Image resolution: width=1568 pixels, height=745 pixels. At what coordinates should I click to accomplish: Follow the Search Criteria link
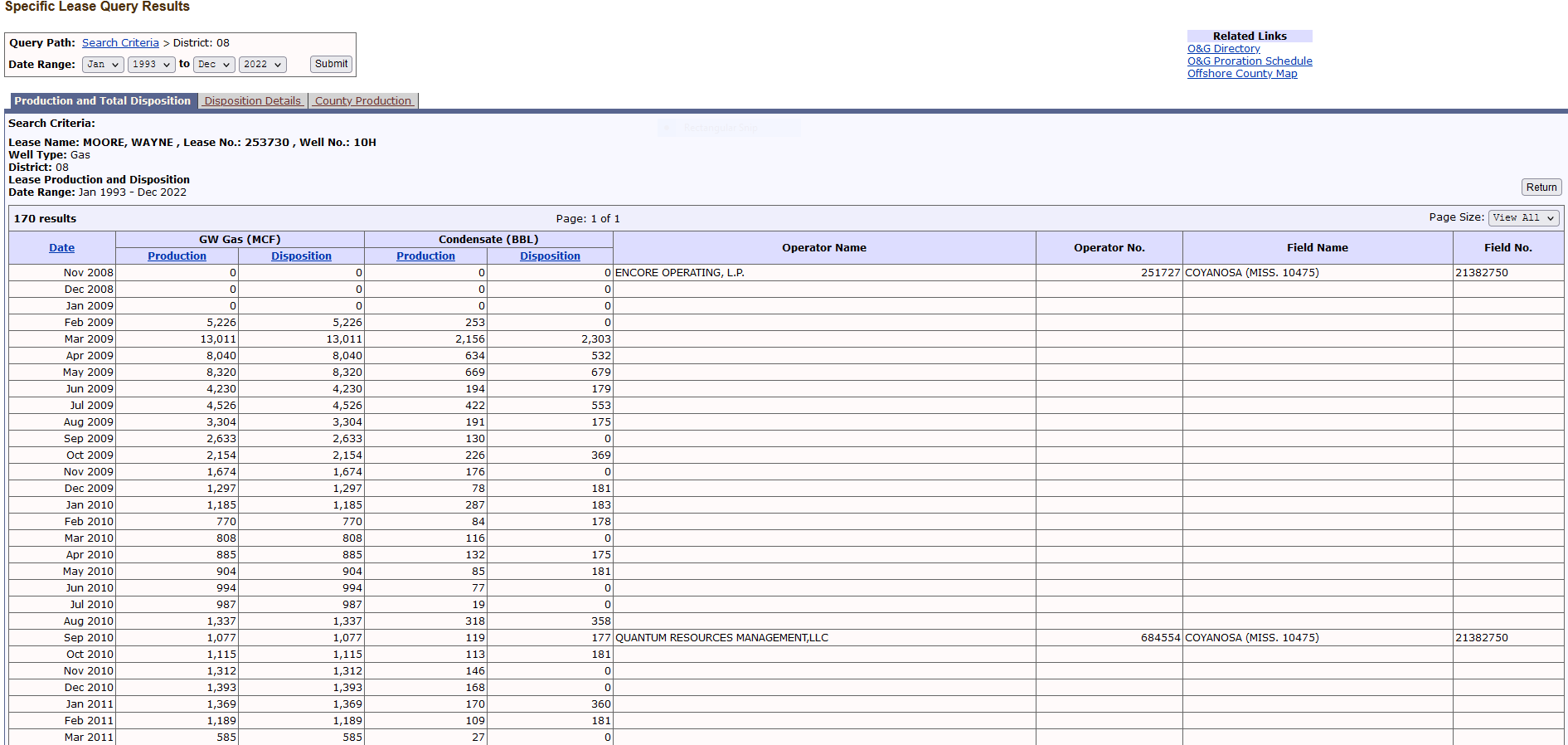click(x=120, y=43)
